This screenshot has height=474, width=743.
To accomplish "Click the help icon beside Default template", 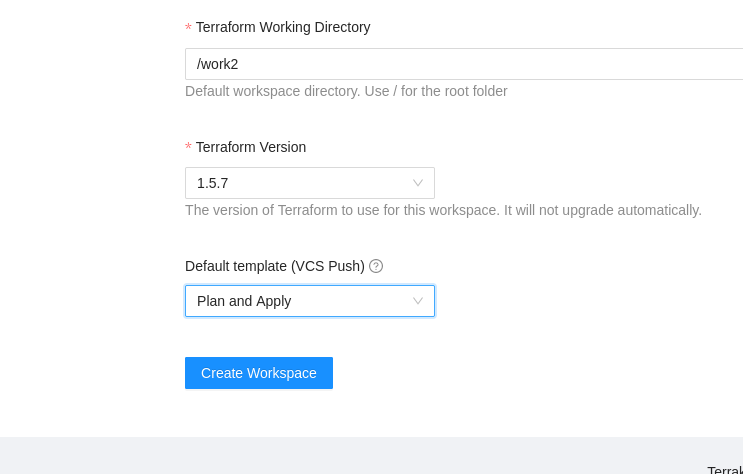I will [376, 266].
